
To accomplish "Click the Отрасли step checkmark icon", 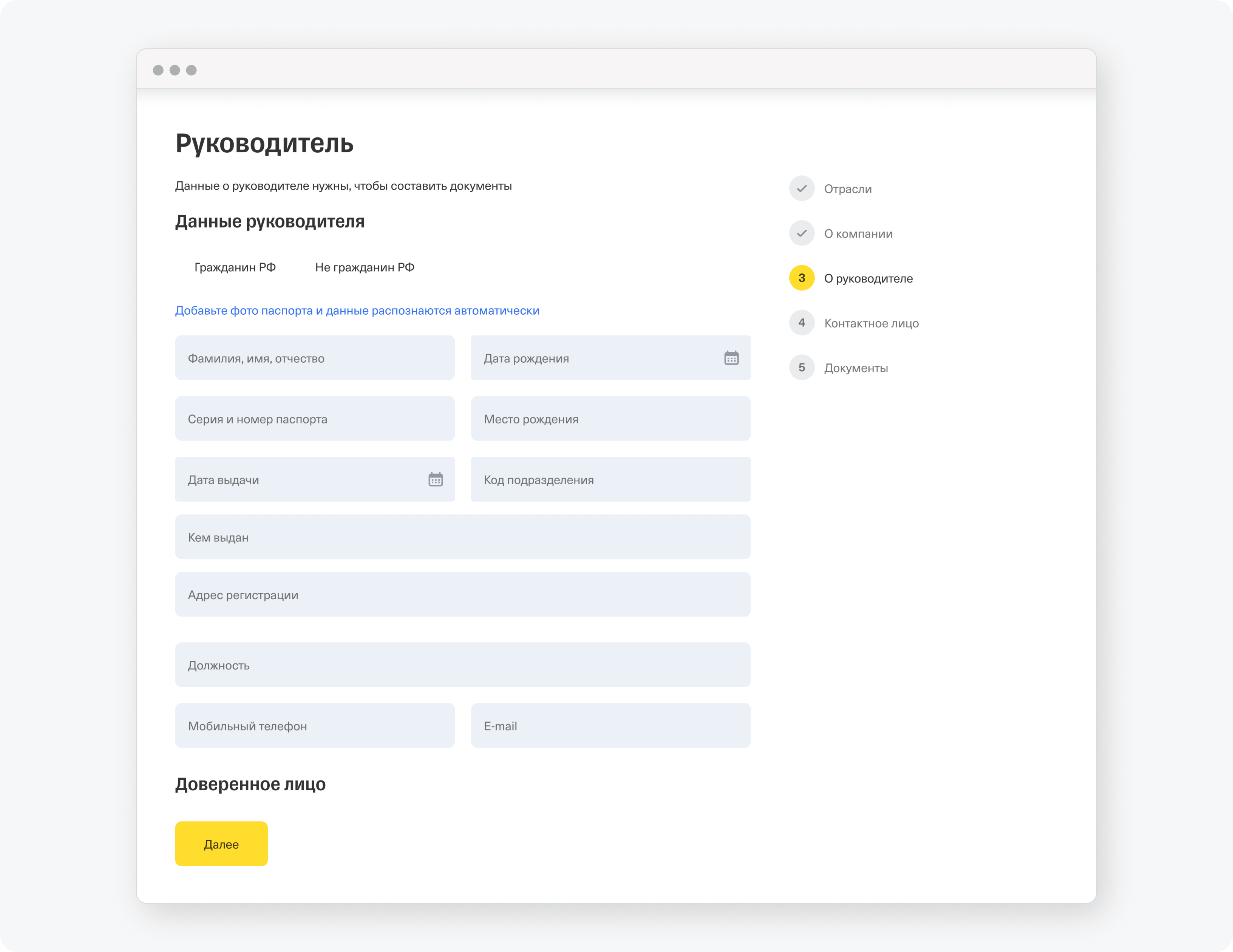I will 802,189.
